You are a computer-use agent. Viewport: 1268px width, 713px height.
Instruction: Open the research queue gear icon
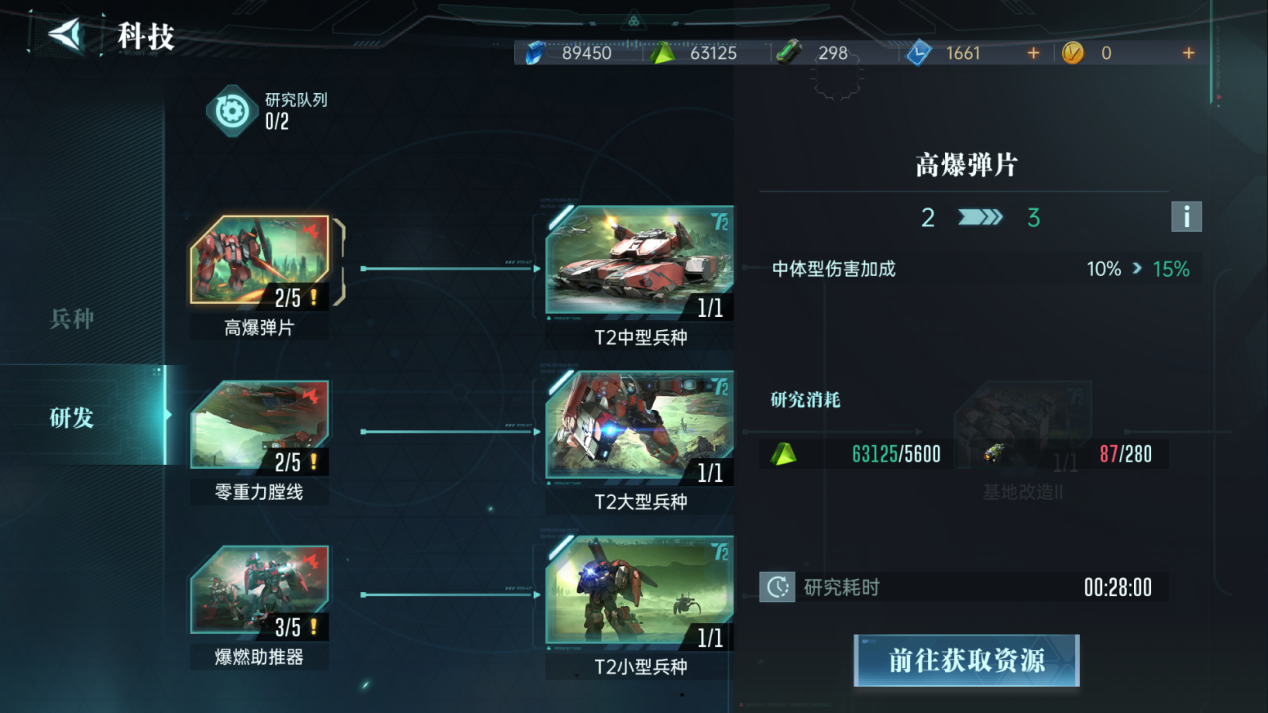point(232,111)
